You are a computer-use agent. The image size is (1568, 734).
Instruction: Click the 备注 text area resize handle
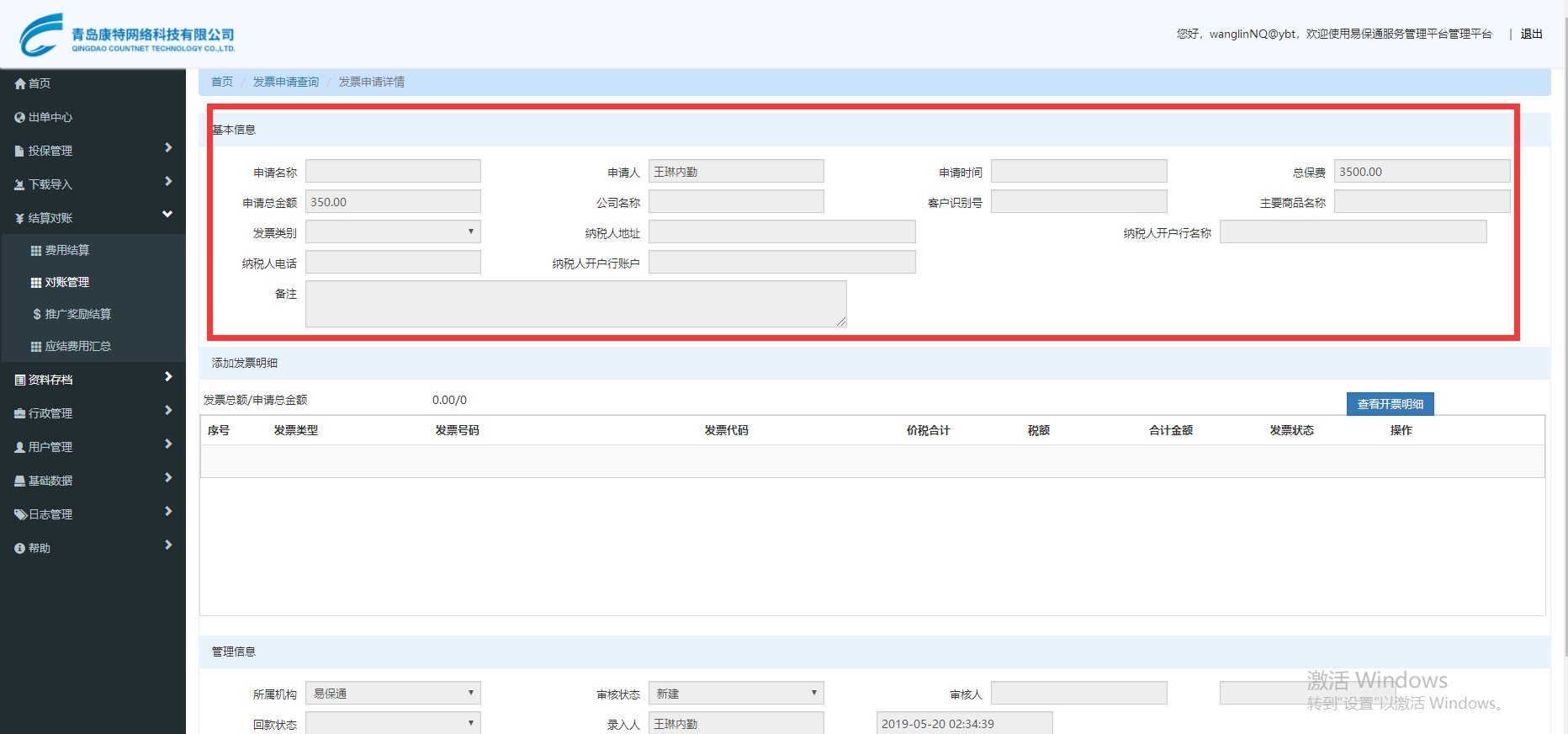click(841, 322)
